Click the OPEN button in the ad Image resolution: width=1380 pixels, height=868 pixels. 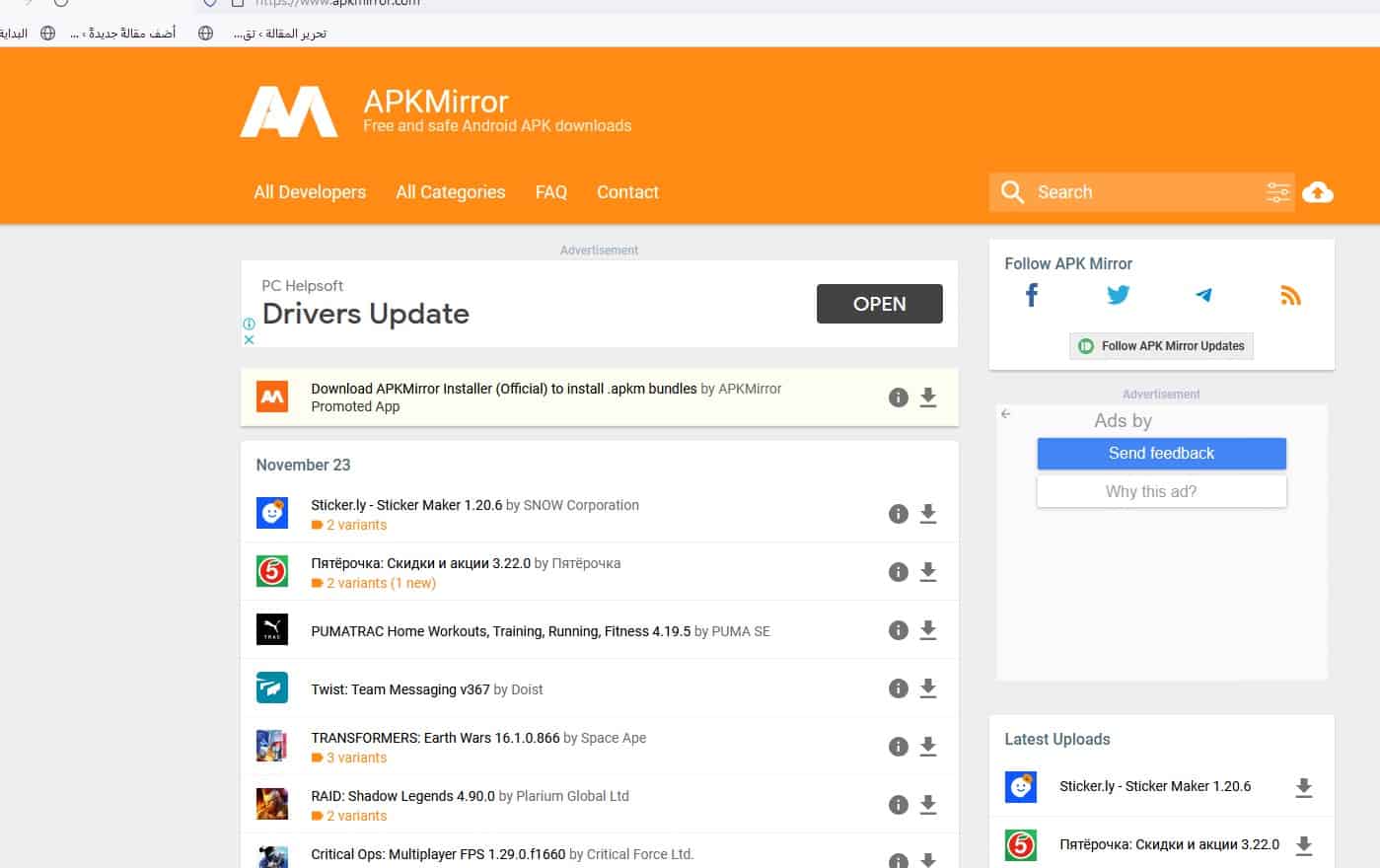(x=879, y=304)
